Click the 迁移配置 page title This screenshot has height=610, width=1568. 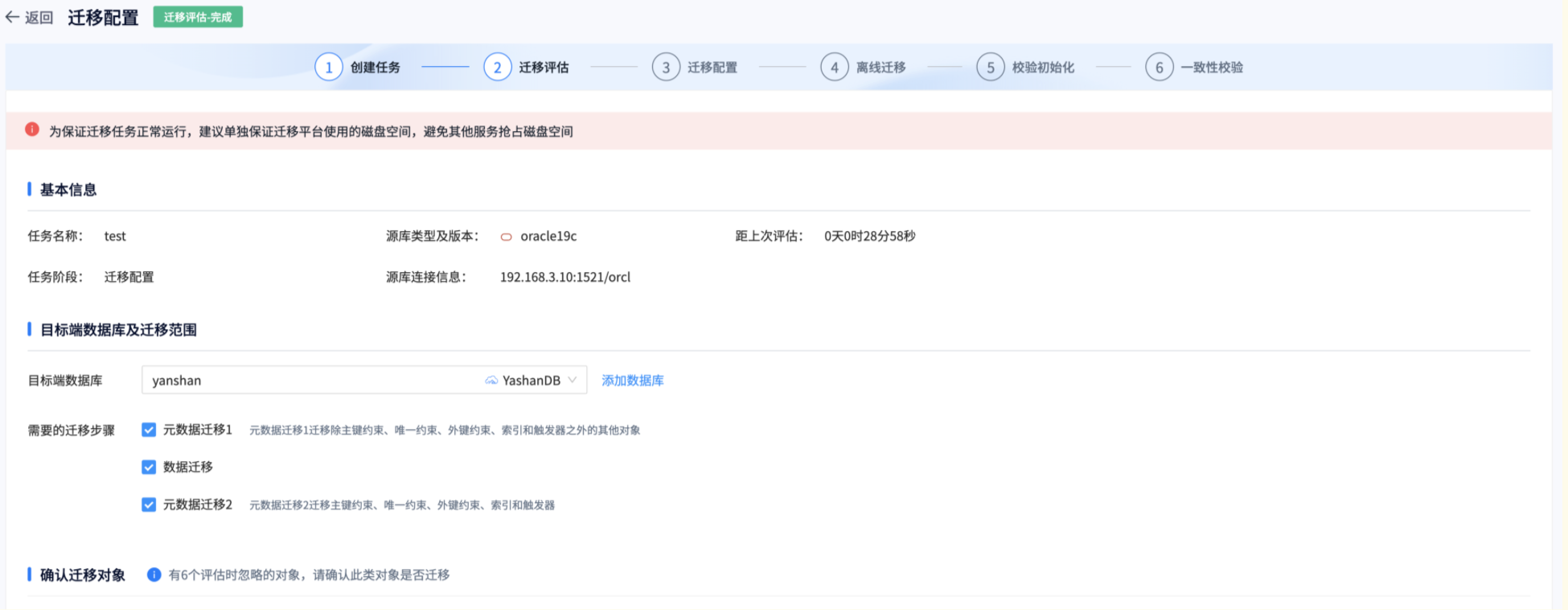103,18
